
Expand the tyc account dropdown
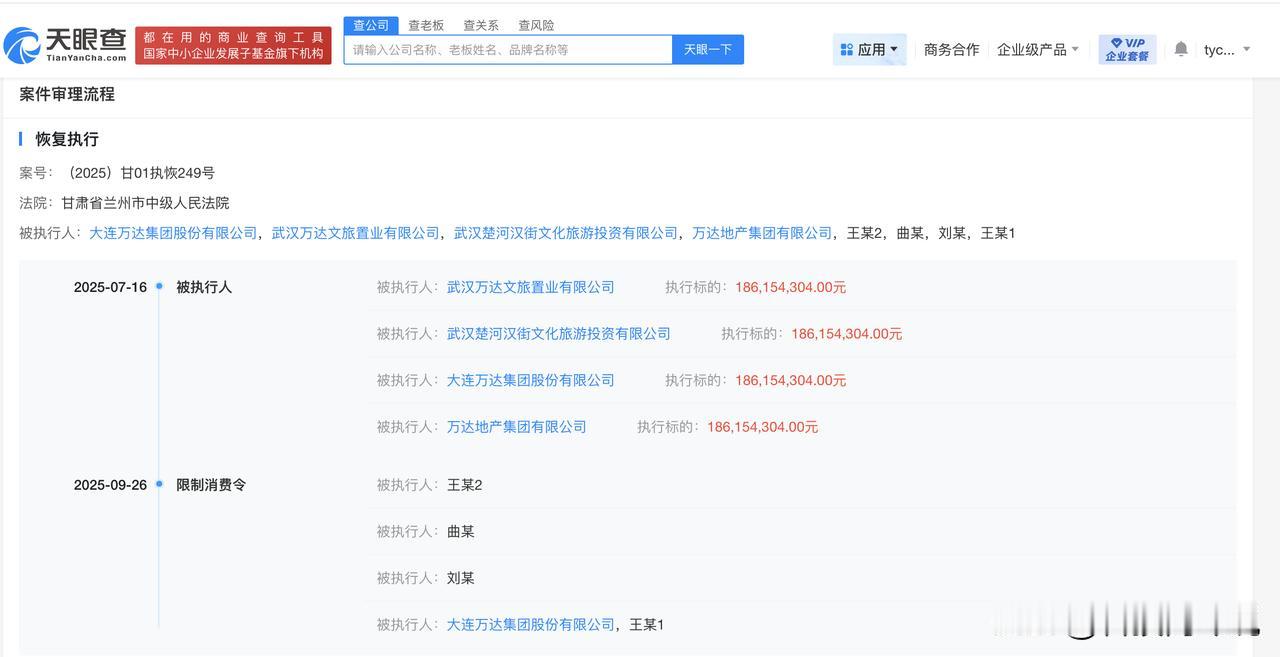point(1227,49)
